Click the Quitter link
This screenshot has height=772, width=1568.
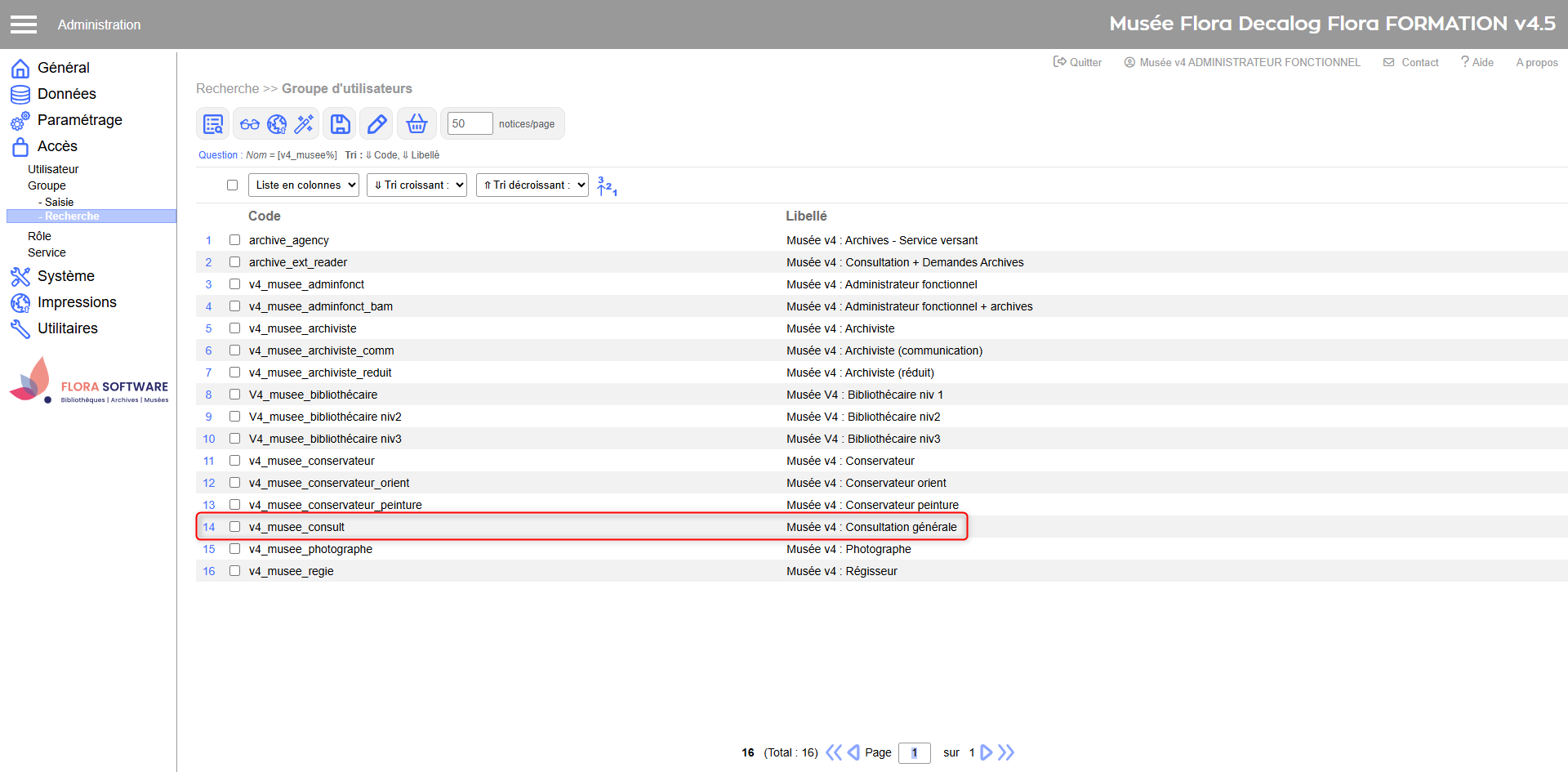1078,62
